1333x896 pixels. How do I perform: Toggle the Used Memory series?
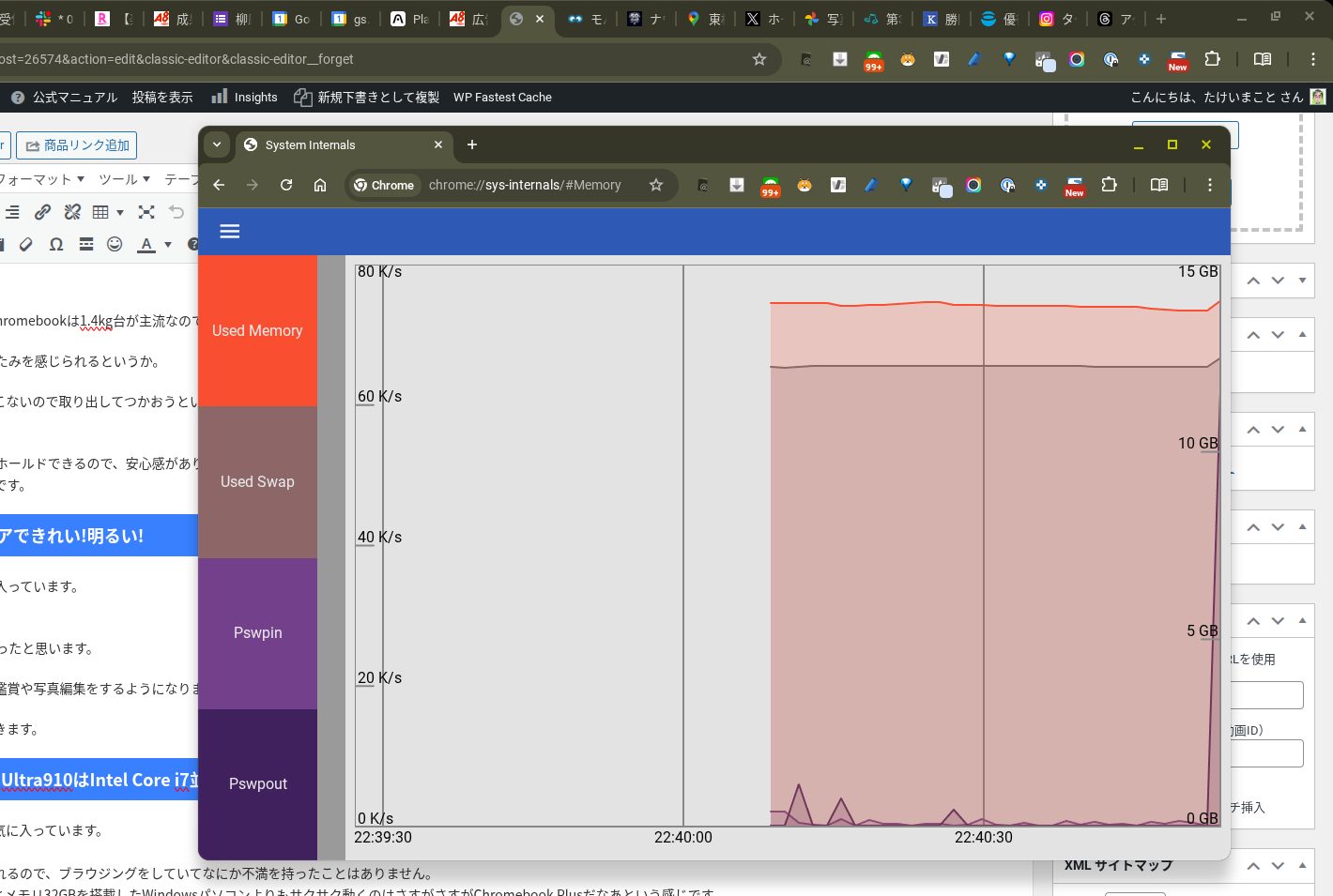tap(257, 330)
